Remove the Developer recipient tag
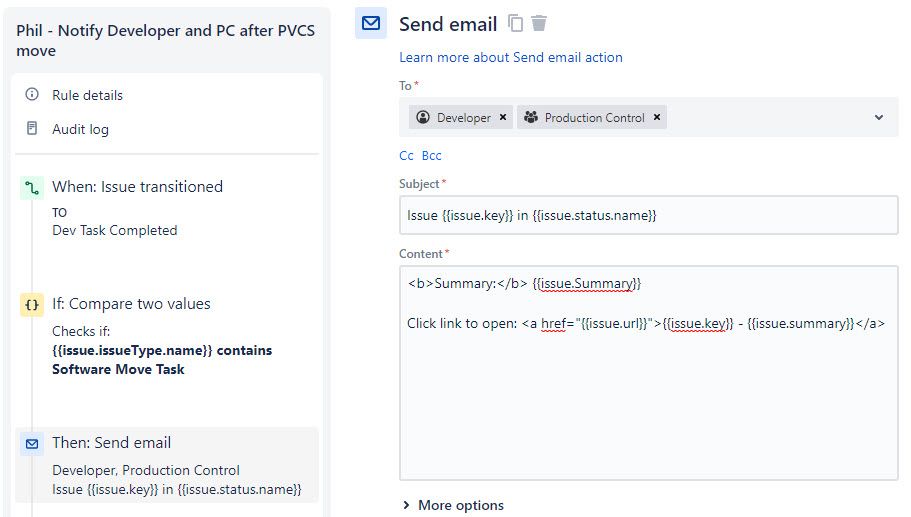The width and height of the screenshot is (911, 517). (503, 118)
